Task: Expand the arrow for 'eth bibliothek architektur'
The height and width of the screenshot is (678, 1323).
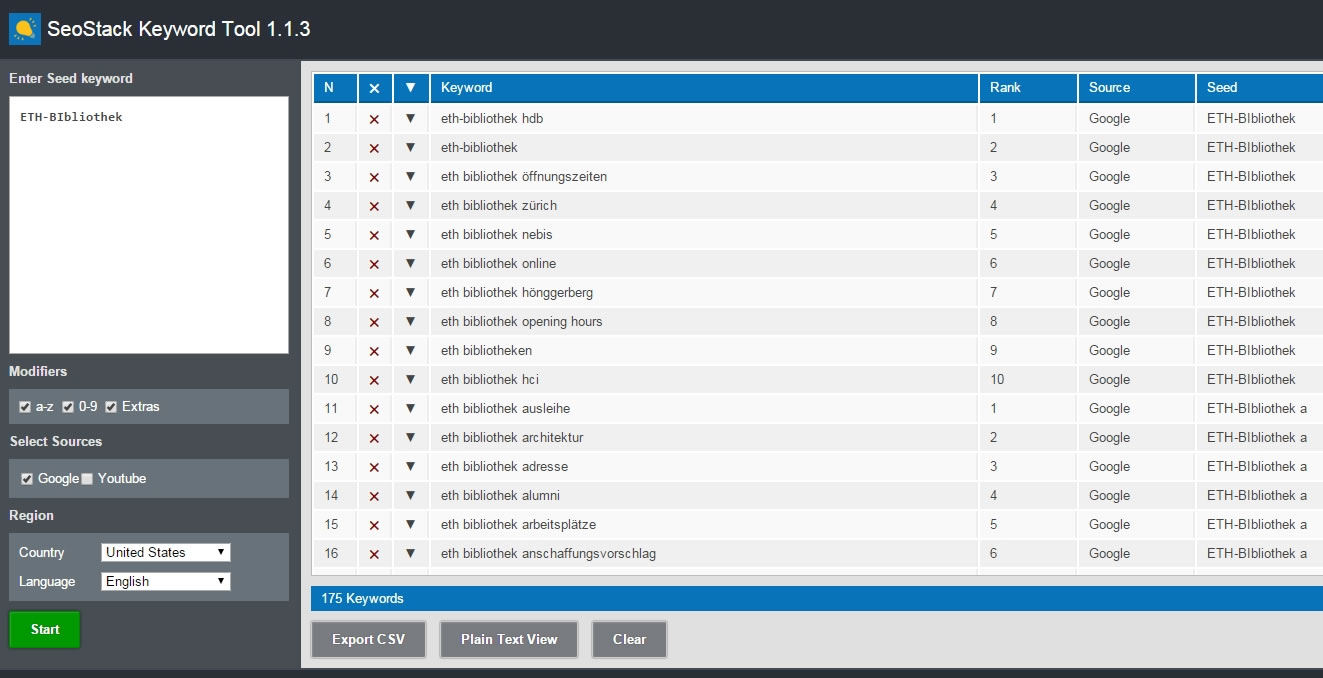Action: pyautogui.click(x=410, y=437)
